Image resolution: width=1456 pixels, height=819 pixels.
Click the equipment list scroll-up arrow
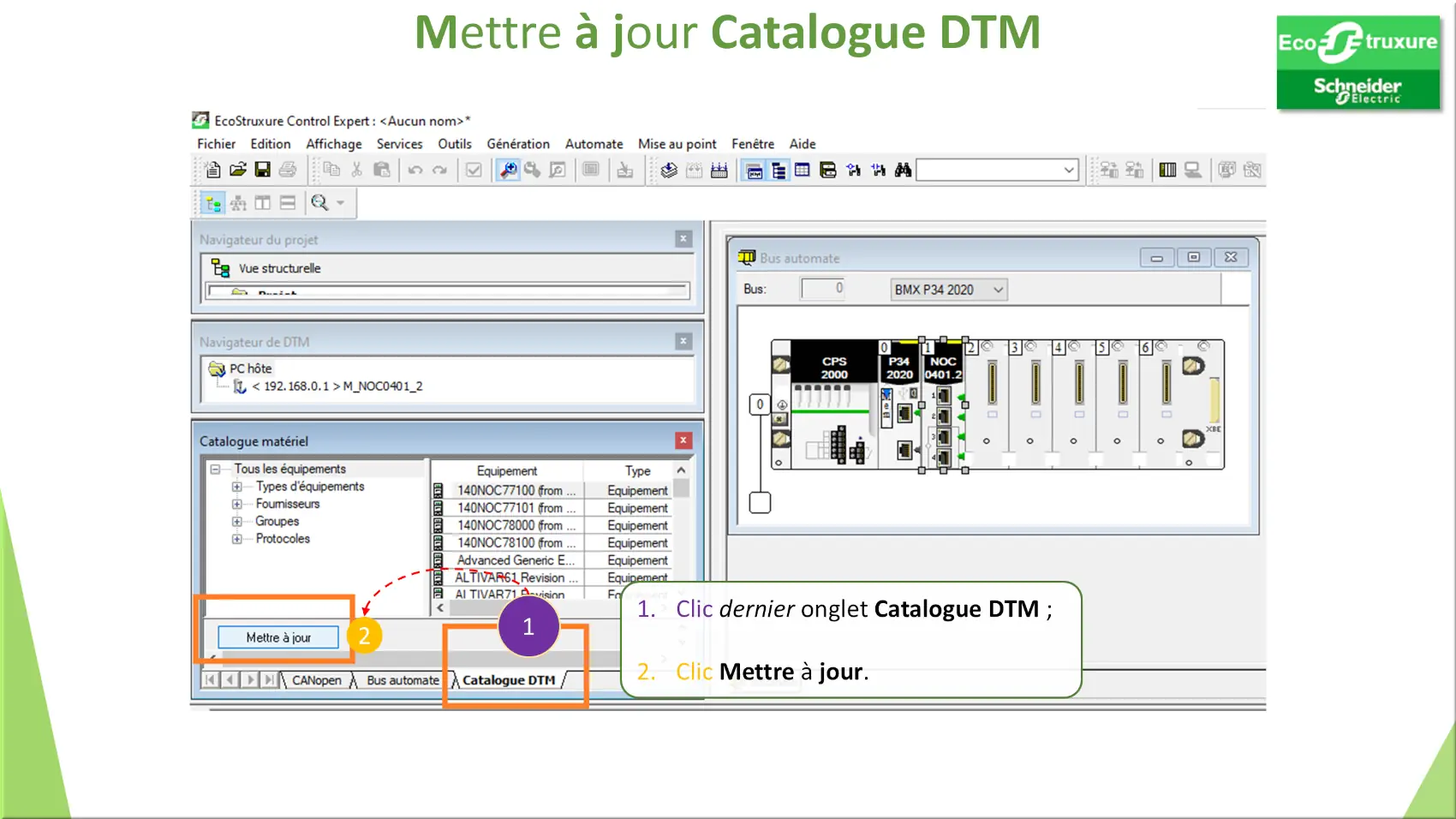[x=681, y=470]
